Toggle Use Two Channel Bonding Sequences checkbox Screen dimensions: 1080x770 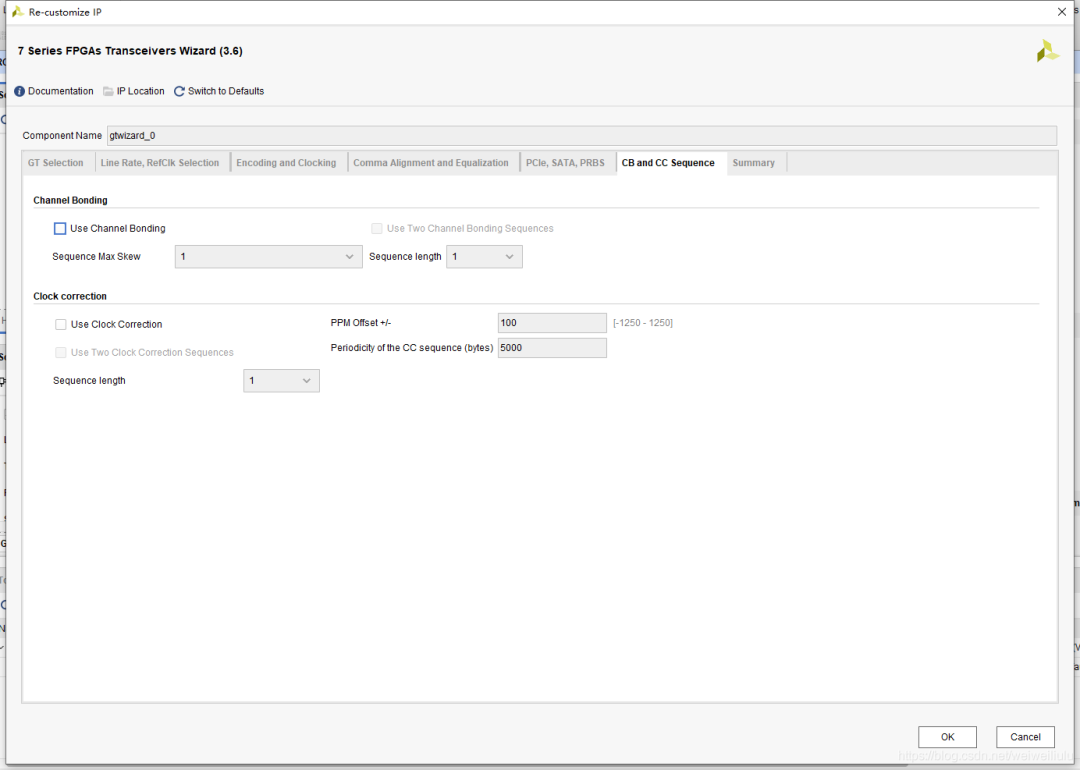(x=377, y=229)
